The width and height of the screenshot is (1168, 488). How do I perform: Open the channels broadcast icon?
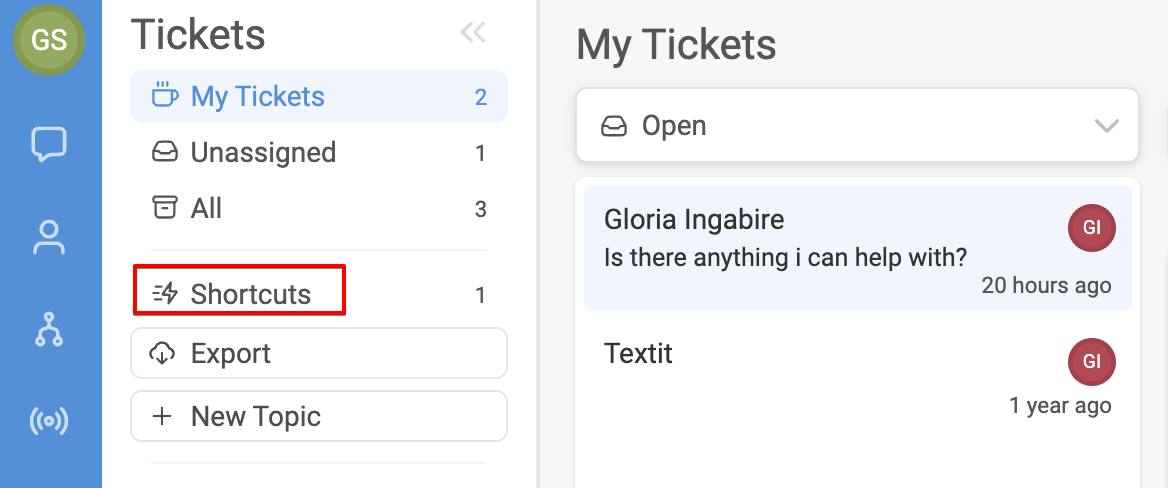click(49, 422)
